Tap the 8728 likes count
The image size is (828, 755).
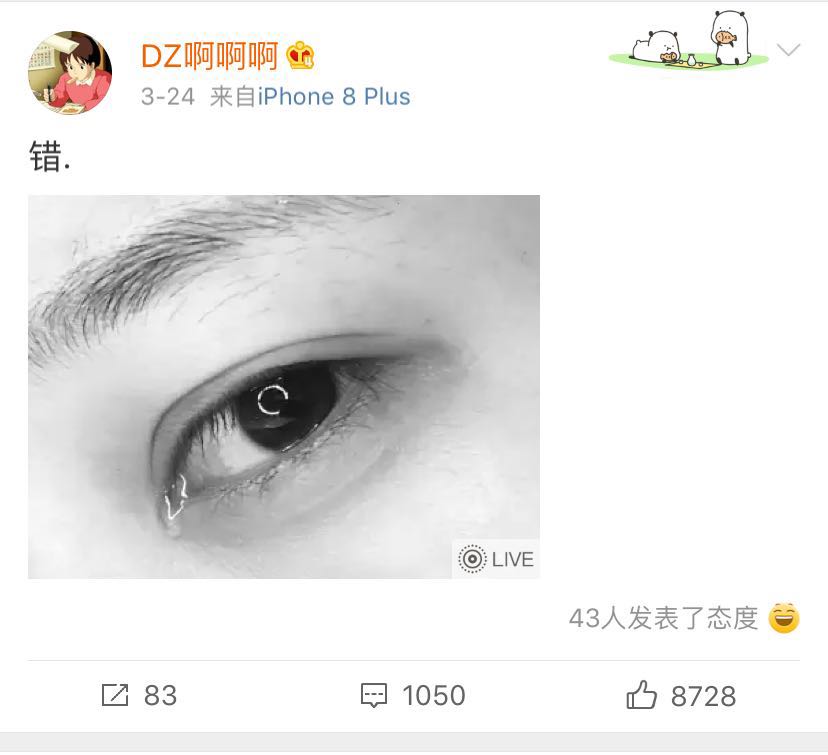coord(703,696)
